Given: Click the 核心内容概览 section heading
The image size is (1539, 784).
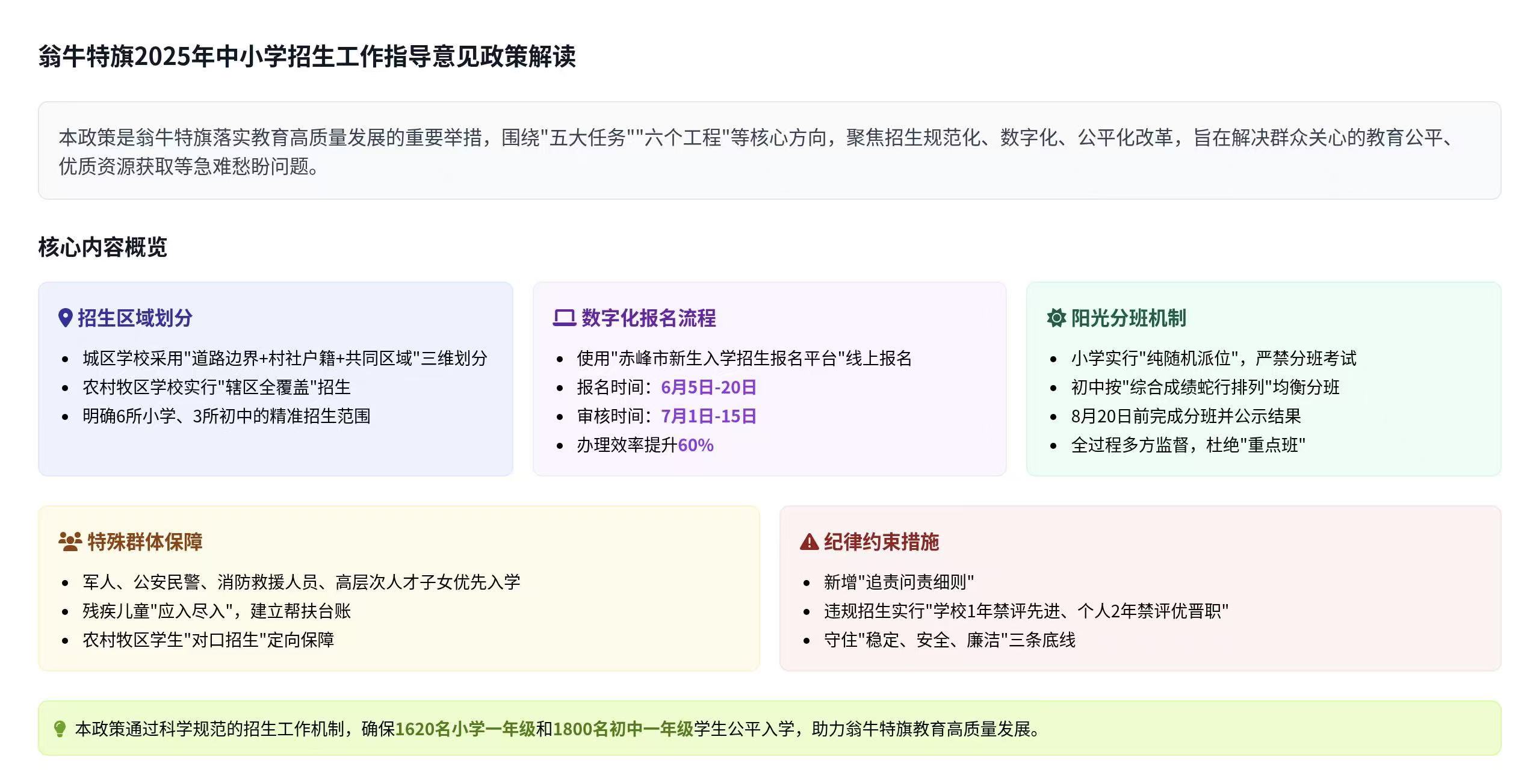Looking at the screenshot, I should click(x=102, y=247).
